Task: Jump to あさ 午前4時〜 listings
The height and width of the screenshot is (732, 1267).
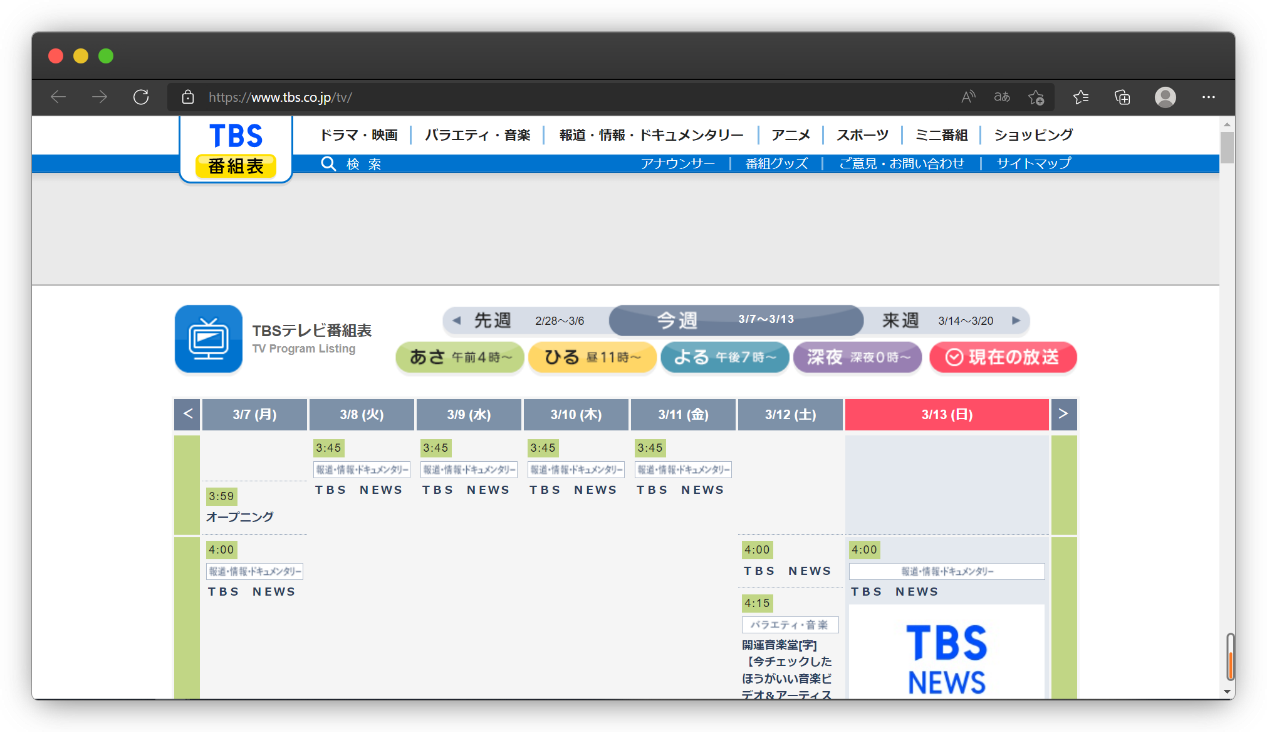Action: click(460, 357)
